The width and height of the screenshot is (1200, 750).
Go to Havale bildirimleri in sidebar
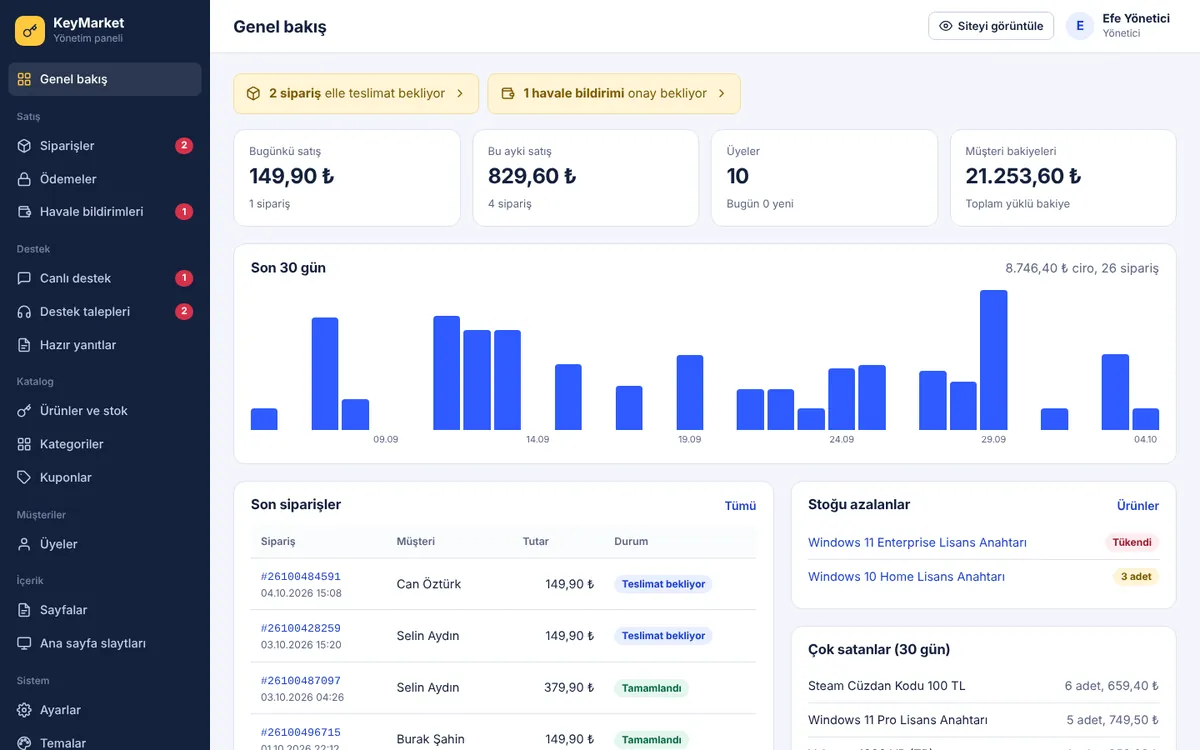coord(105,212)
